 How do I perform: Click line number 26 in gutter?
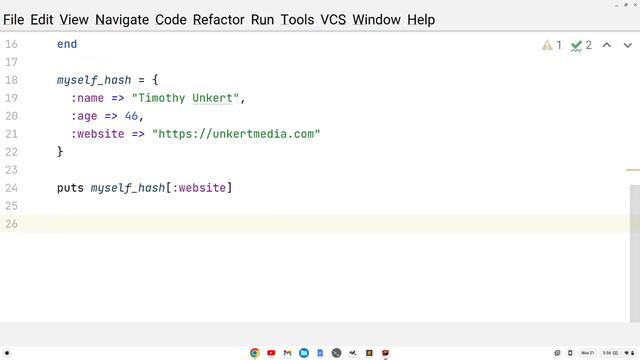(11, 224)
